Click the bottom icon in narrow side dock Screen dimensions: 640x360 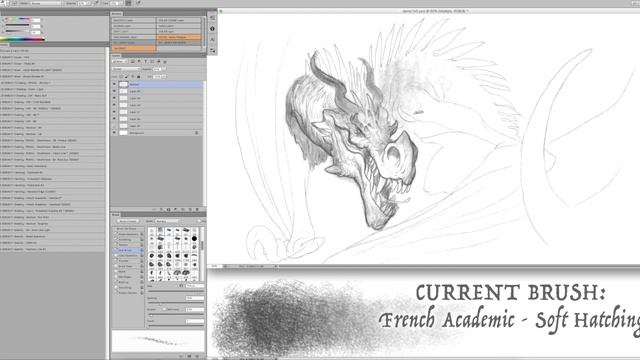click(x=212, y=50)
